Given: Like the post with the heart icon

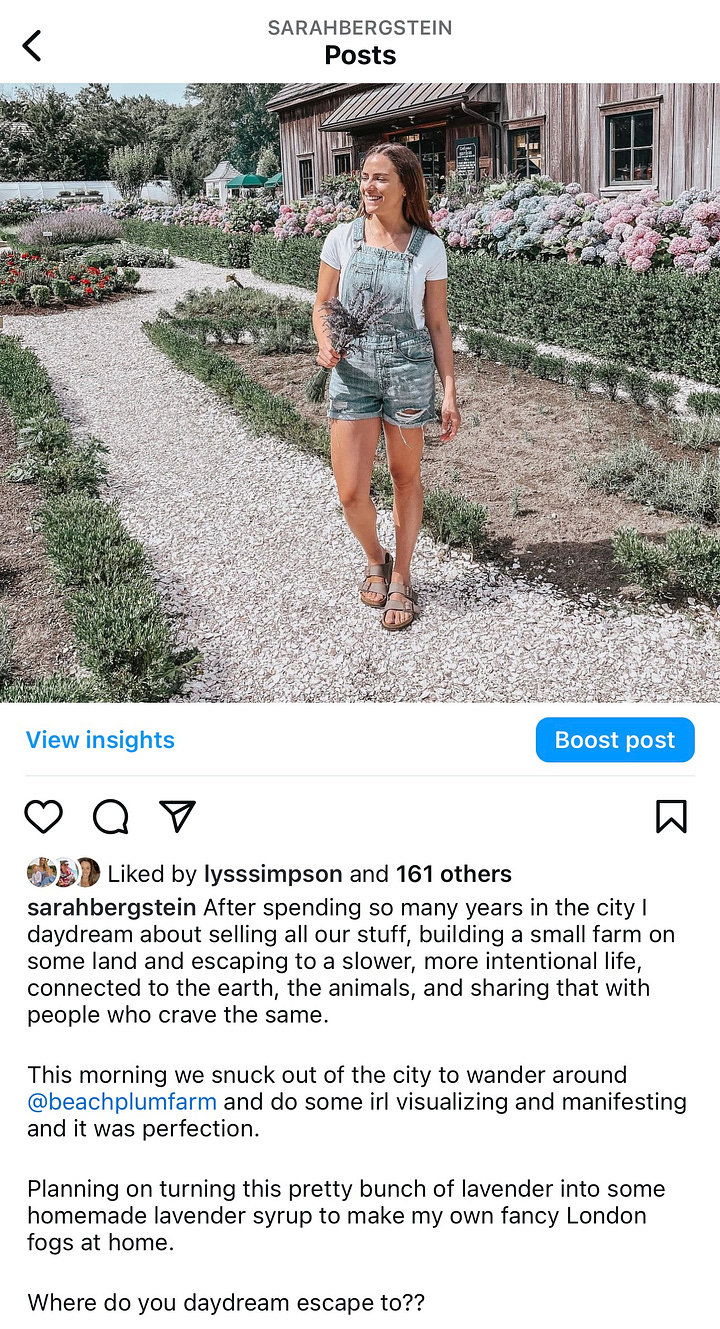Looking at the screenshot, I should click(43, 817).
